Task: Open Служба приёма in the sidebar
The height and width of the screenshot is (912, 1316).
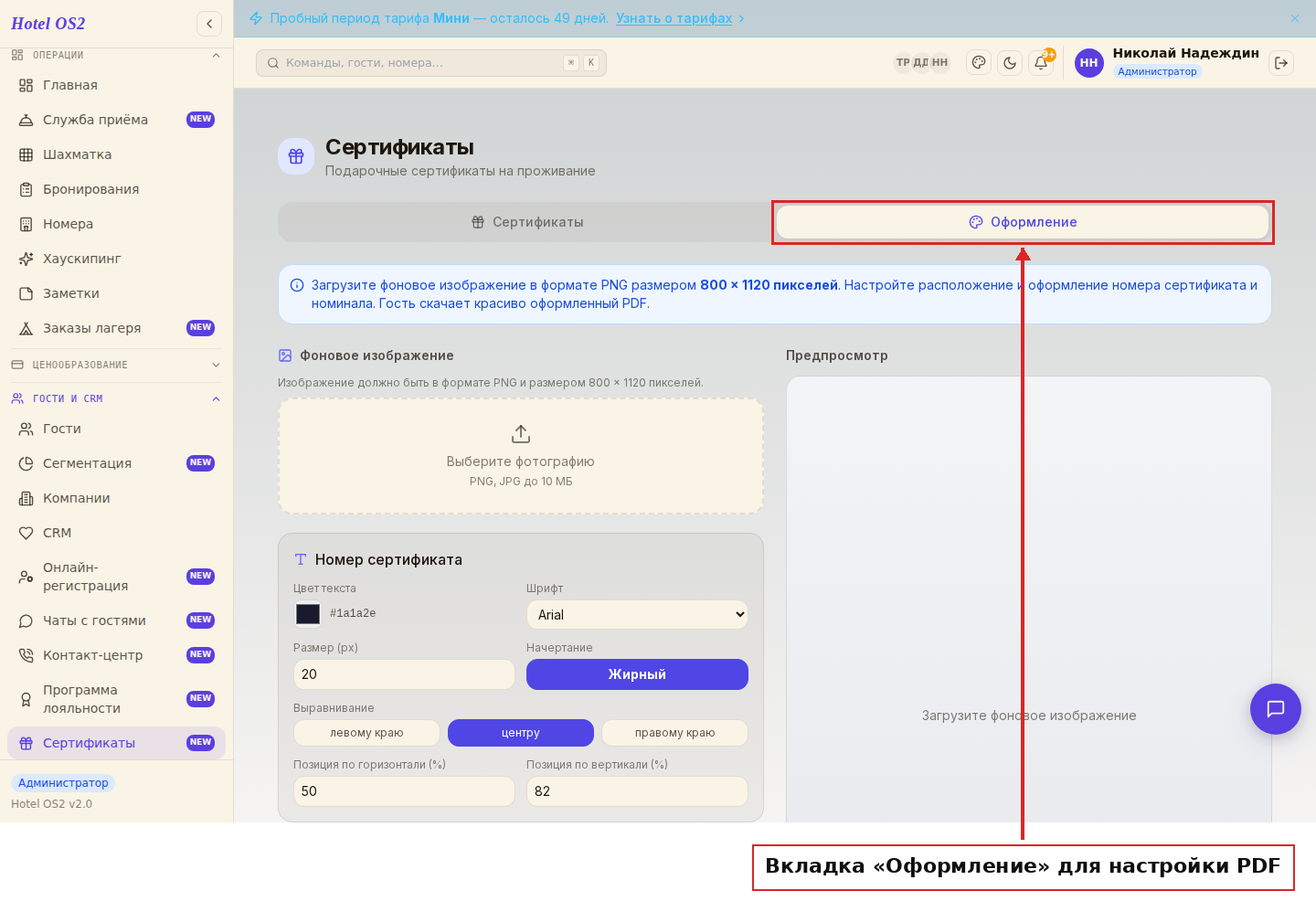Action: click(x=116, y=120)
